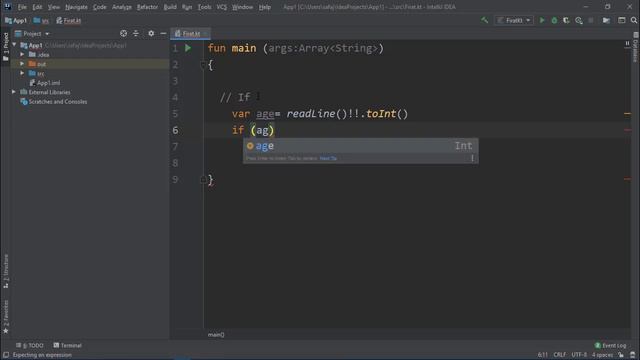Viewport: 640px width, 360px height.
Task: Open the File menu
Action: [x=22, y=7]
